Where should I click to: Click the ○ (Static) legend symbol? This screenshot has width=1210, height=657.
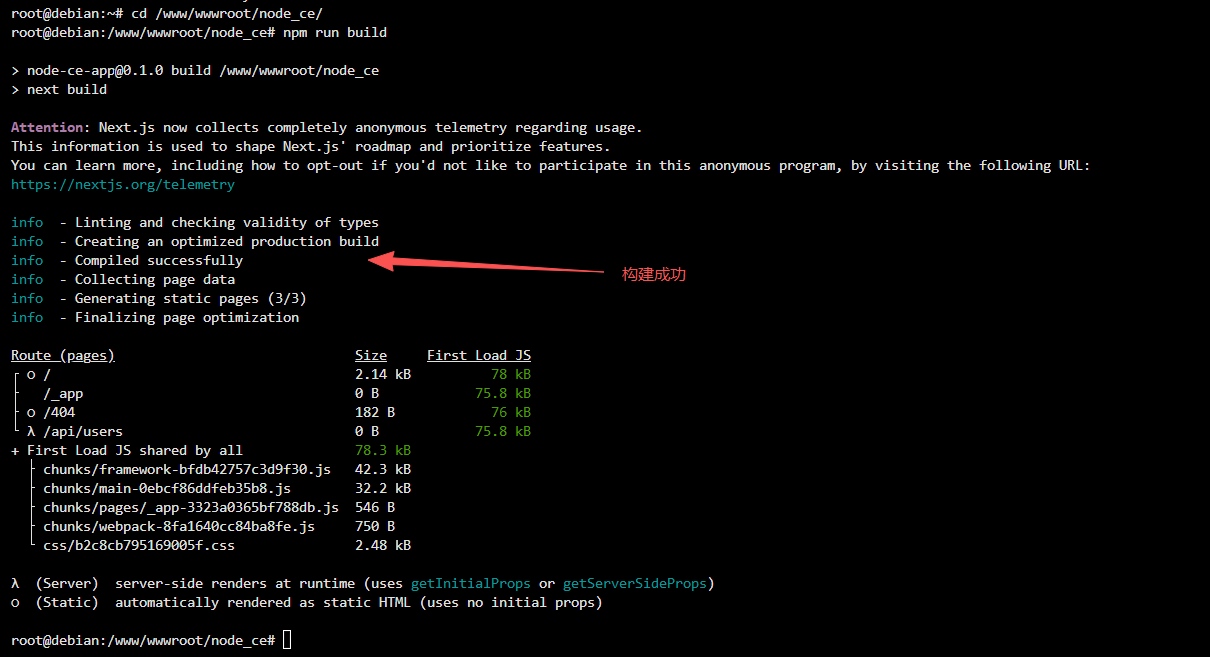[x=15, y=602]
